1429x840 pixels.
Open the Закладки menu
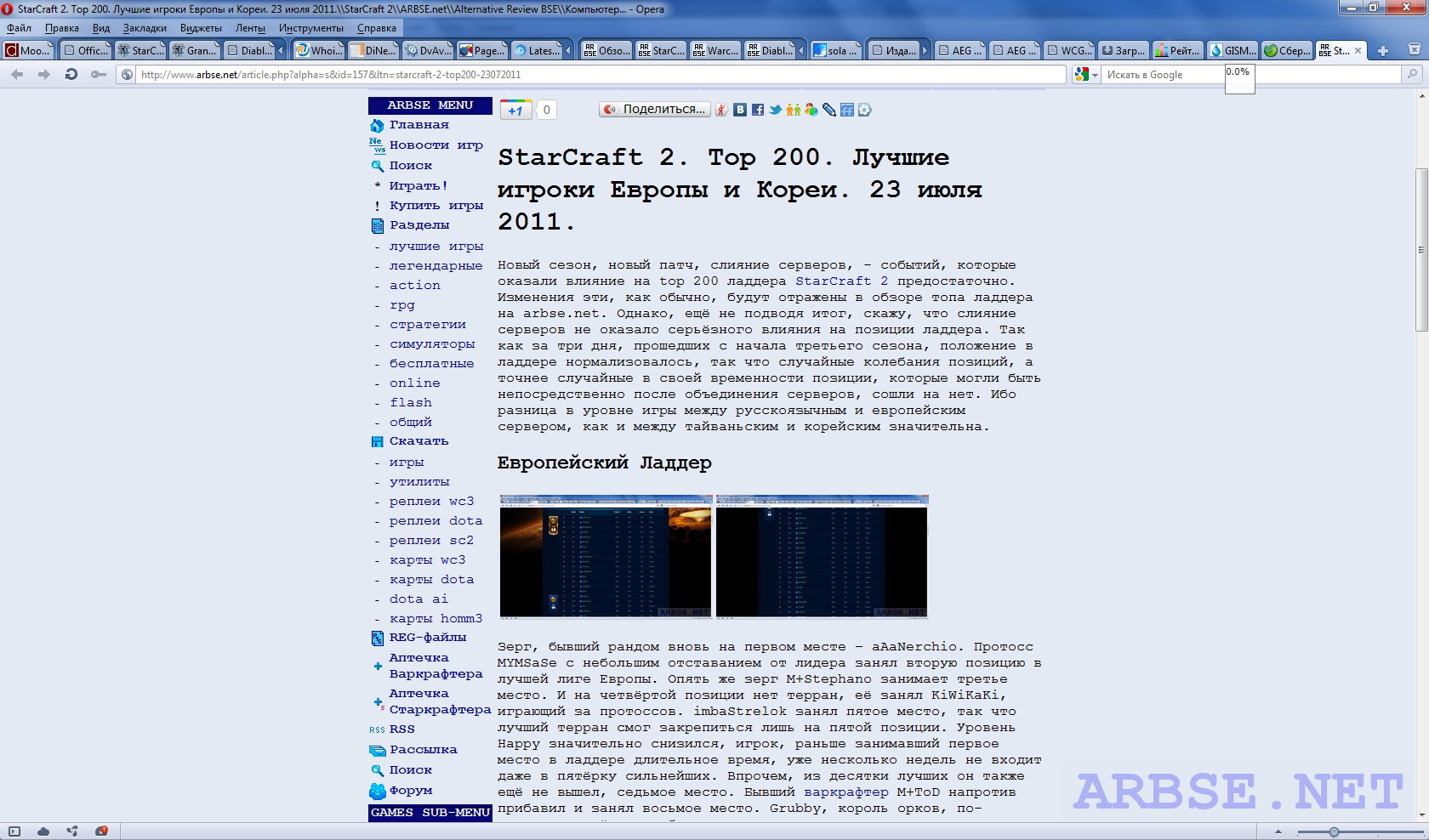(x=145, y=28)
